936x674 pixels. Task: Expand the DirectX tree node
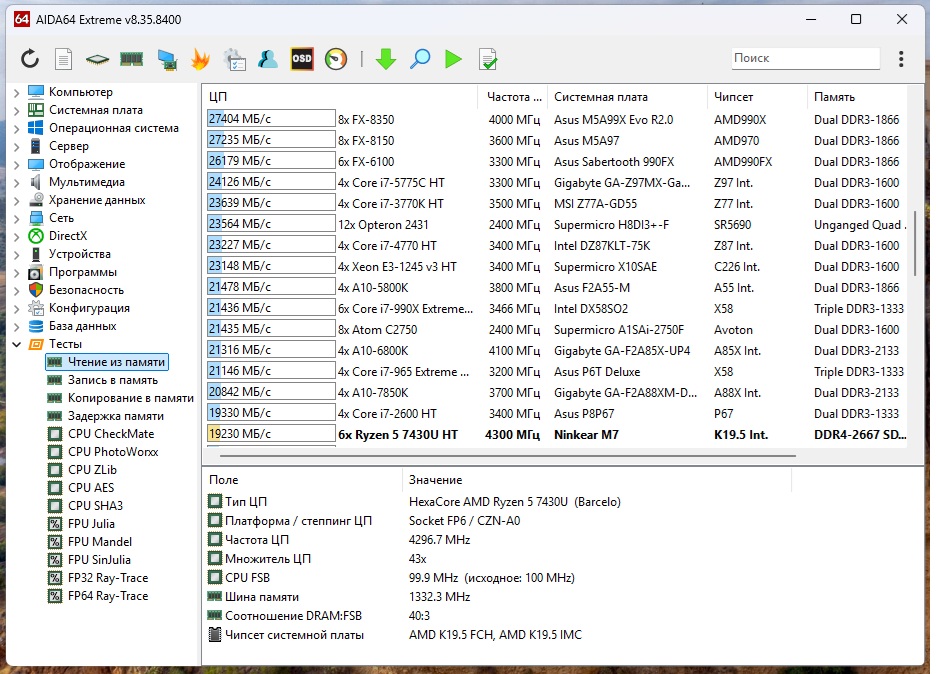17,236
